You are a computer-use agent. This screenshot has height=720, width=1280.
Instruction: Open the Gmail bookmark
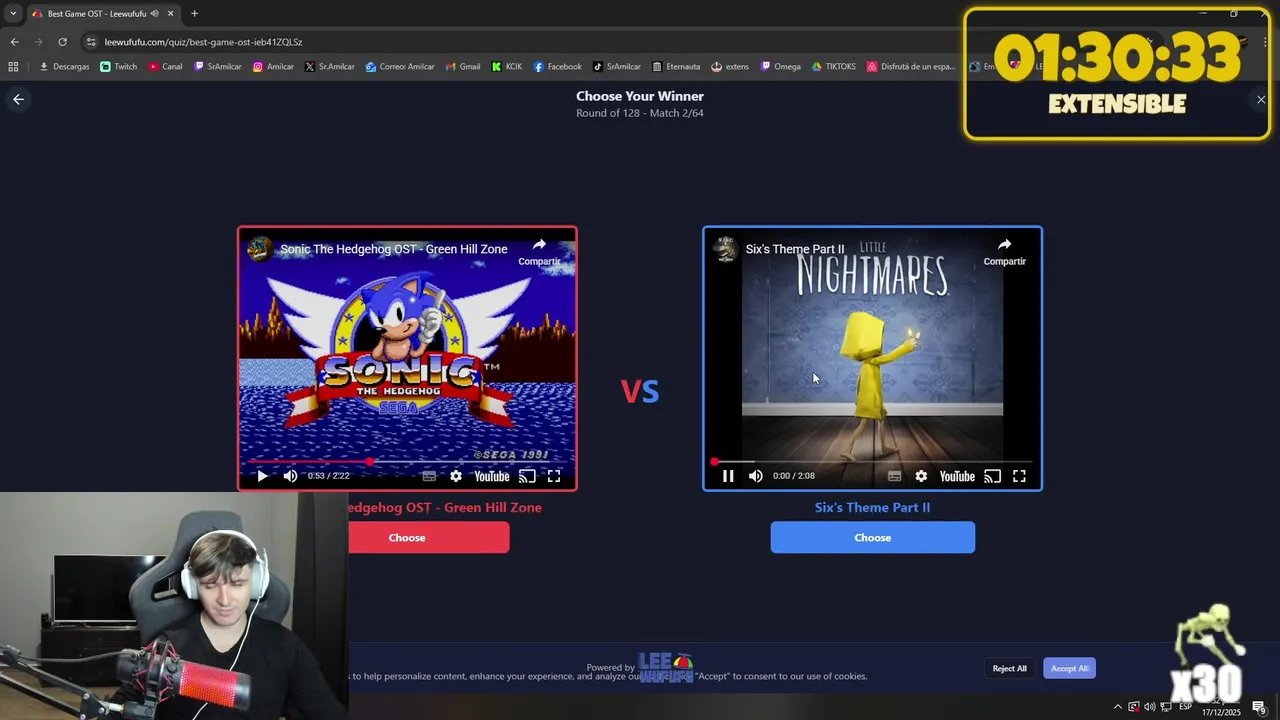pyautogui.click(x=462, y=67)
